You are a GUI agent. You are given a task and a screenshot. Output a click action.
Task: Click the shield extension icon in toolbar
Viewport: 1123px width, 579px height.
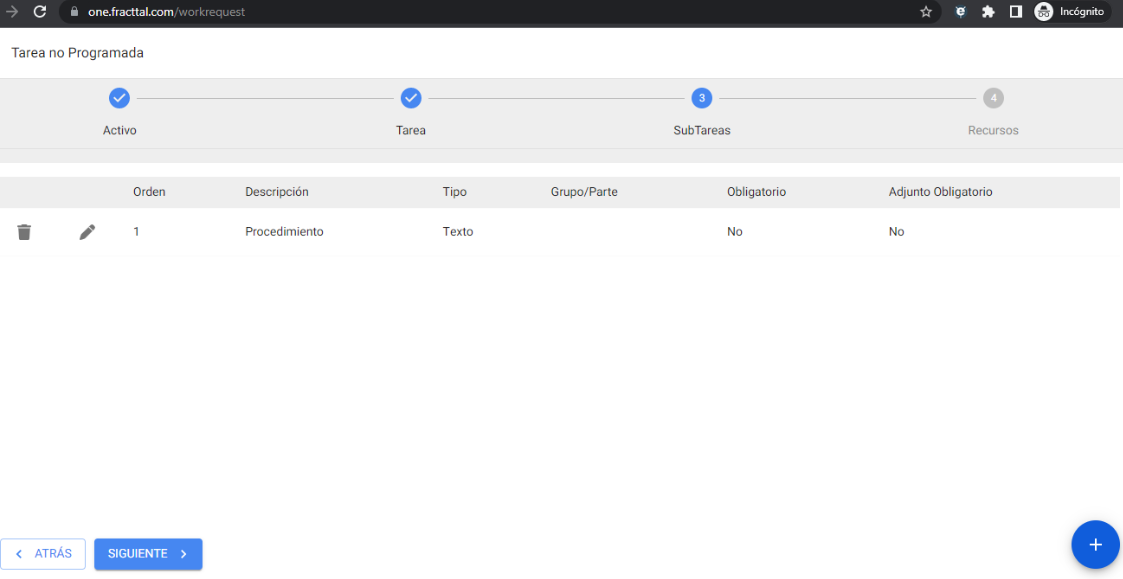960,12
